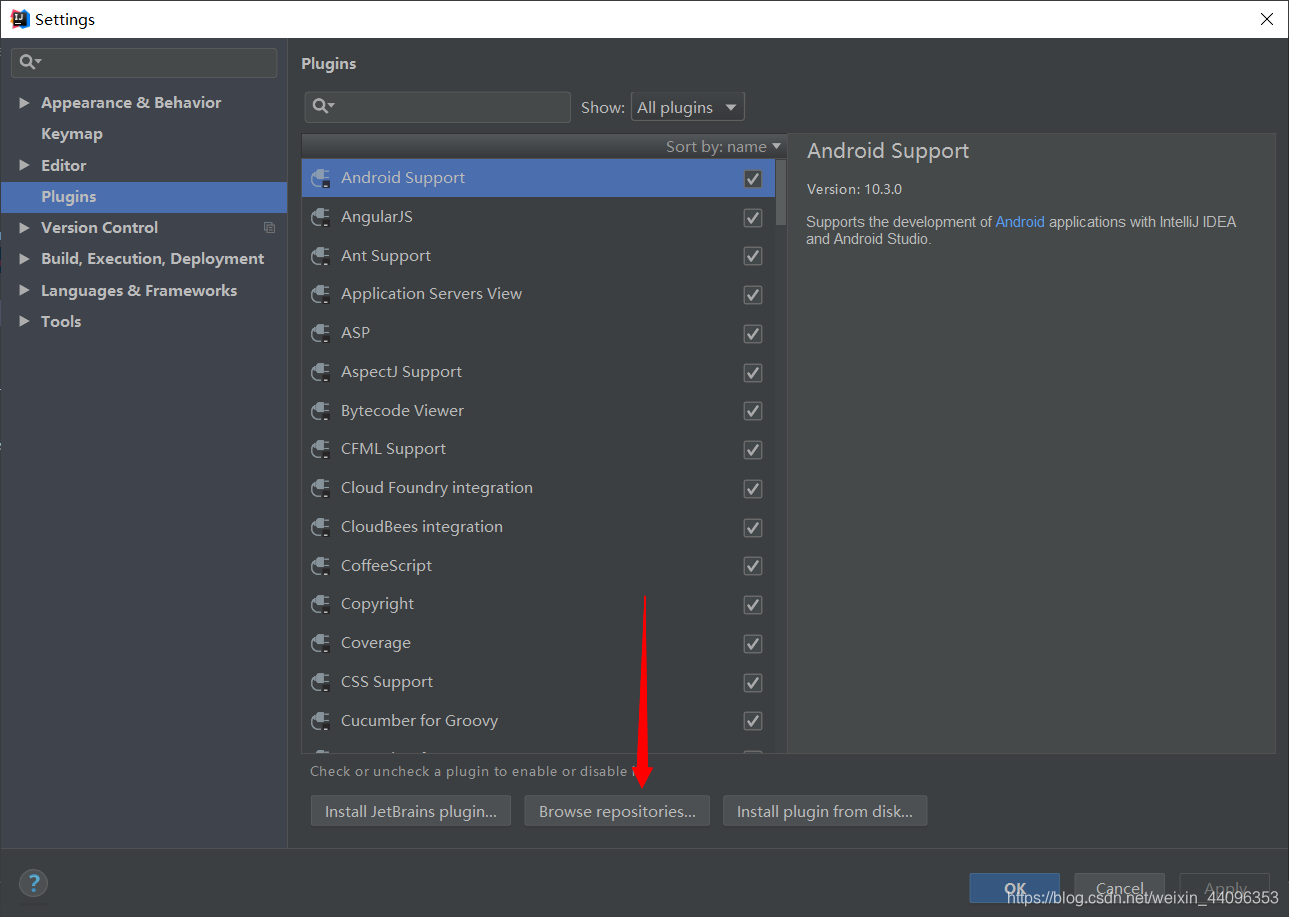
Task: Uncheck the Bytecode Viewer checkbox
Action: [753, 412]
